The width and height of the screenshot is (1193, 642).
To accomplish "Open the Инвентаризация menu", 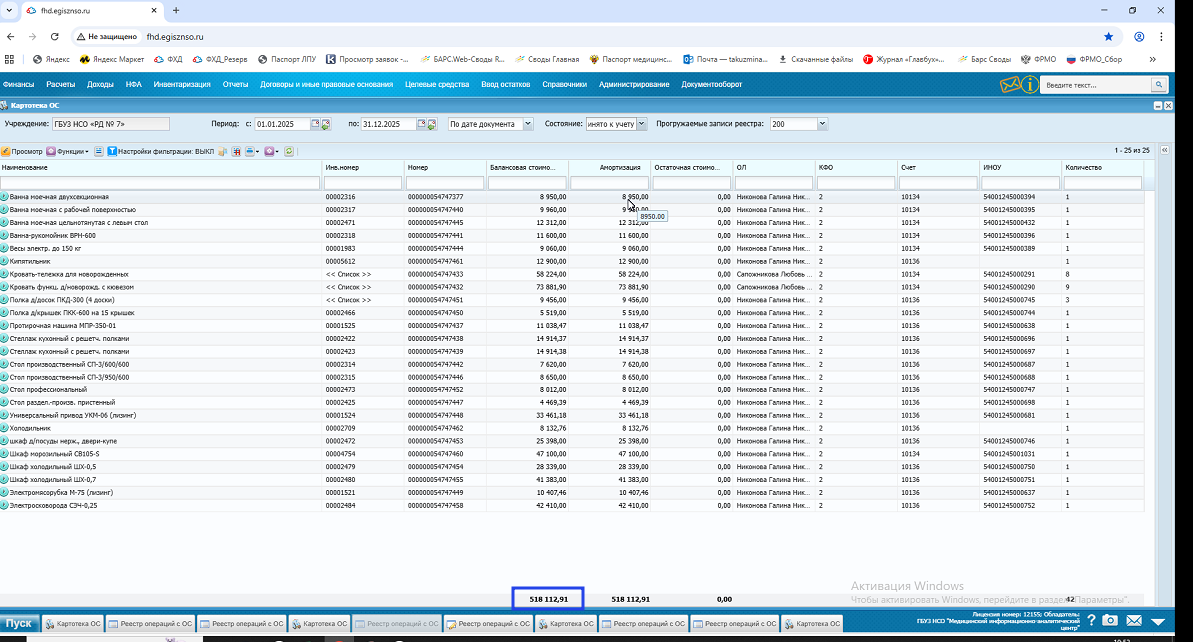I will pos(182,85).
